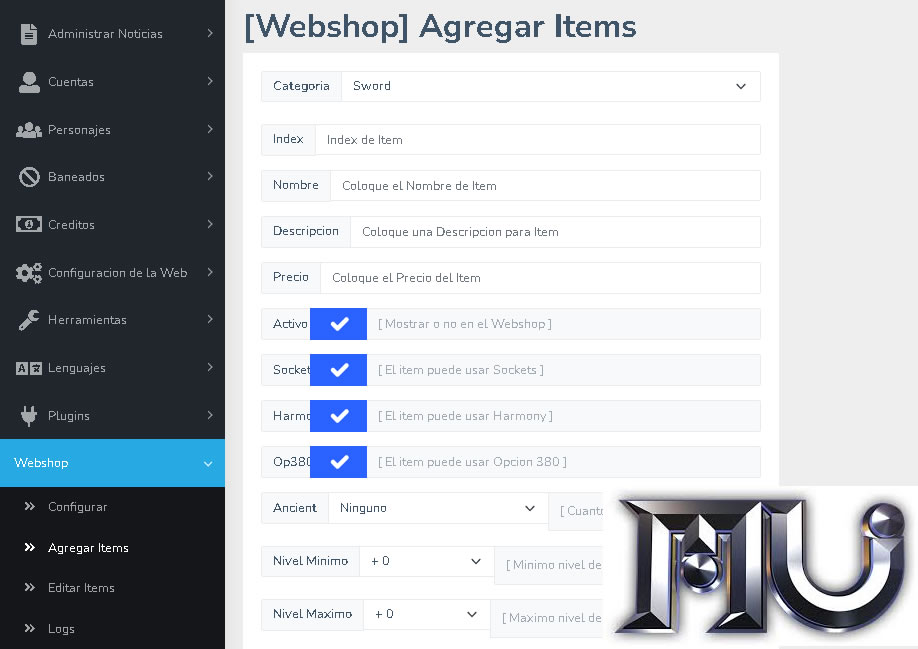Go to Editar Items link

point(81,588)
